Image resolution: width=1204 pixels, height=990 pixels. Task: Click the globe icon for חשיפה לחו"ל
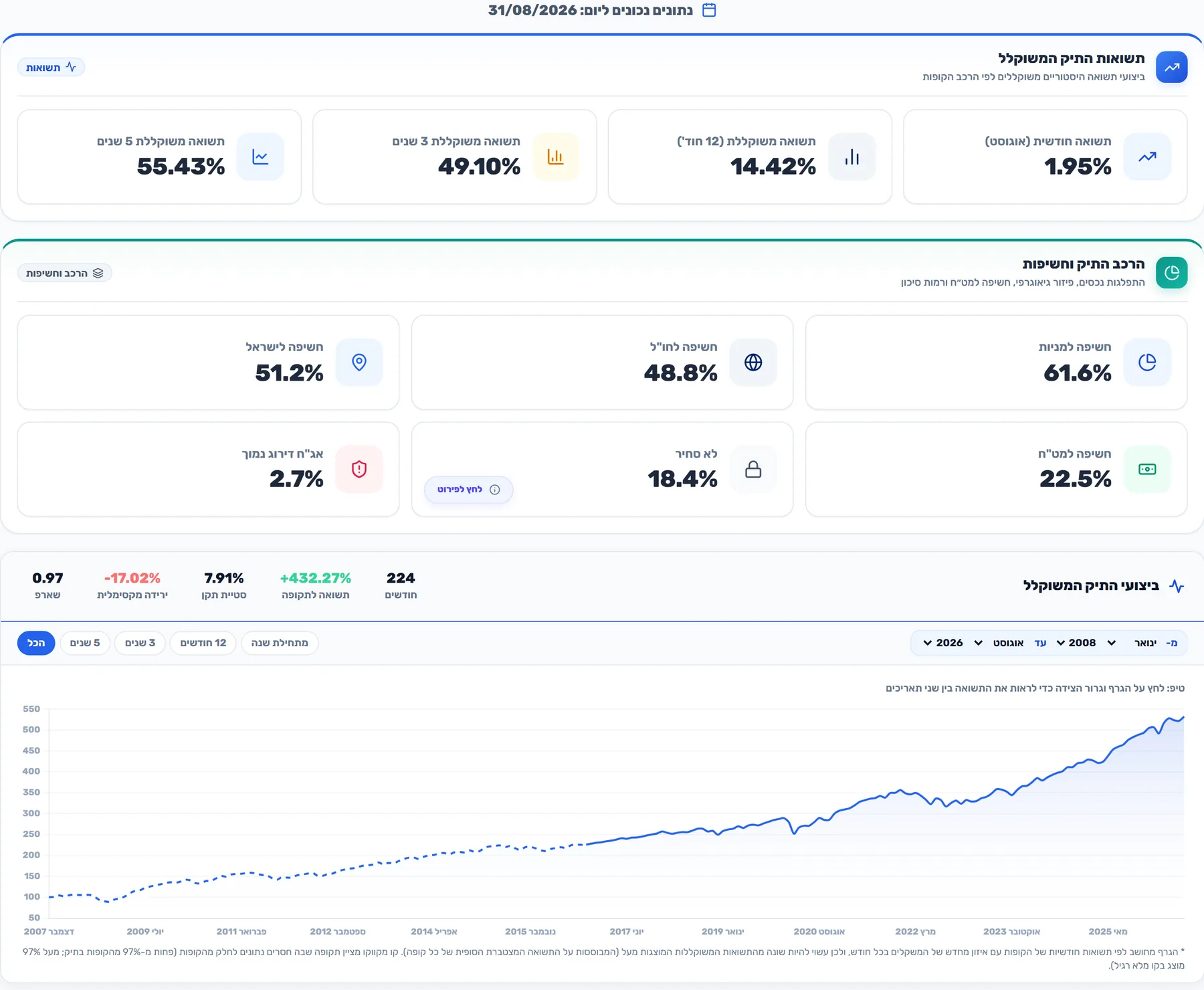point(753,362)
